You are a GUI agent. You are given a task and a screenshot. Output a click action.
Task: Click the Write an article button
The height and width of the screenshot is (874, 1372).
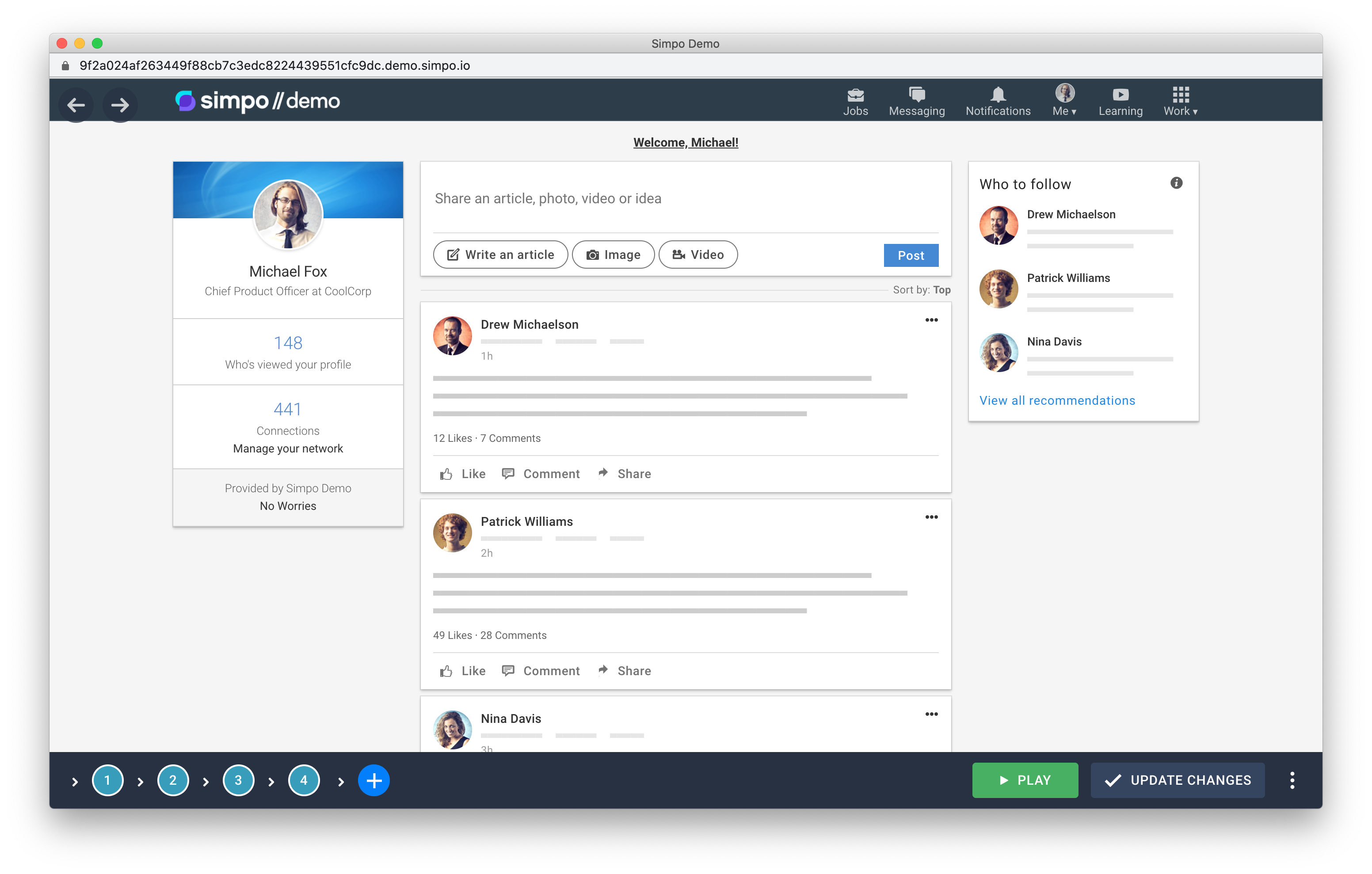[x=500, y=255]
